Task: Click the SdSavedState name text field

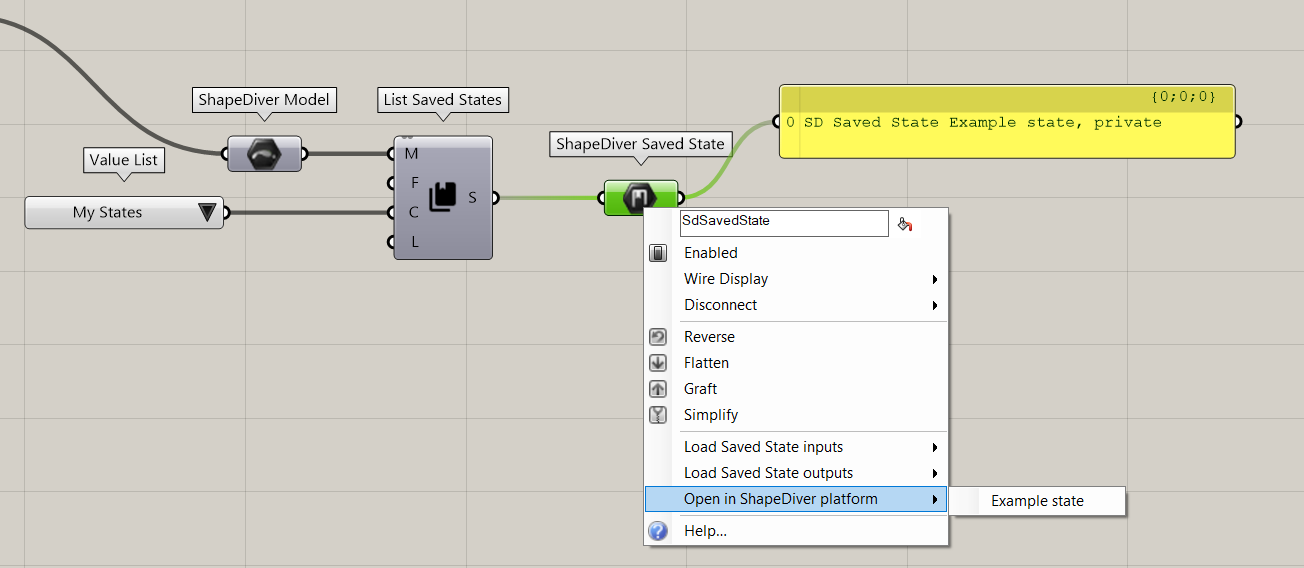Action: tap(783, 222)
